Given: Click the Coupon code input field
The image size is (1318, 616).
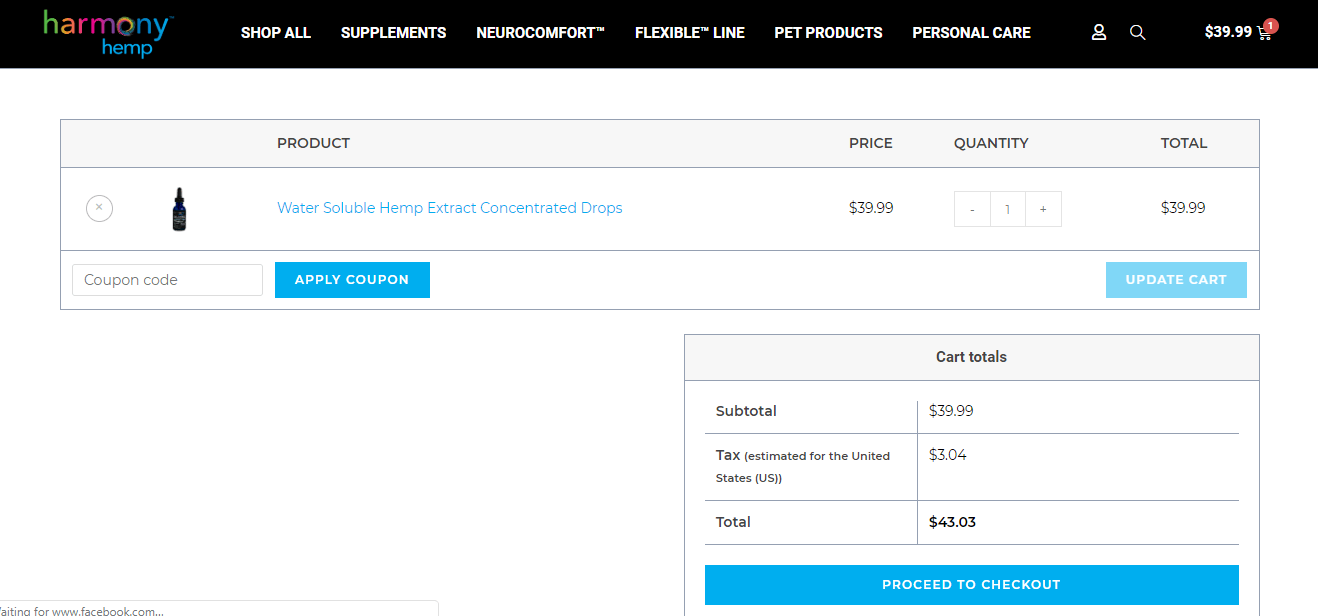Looking at the screenshot, I should point(167,280).
